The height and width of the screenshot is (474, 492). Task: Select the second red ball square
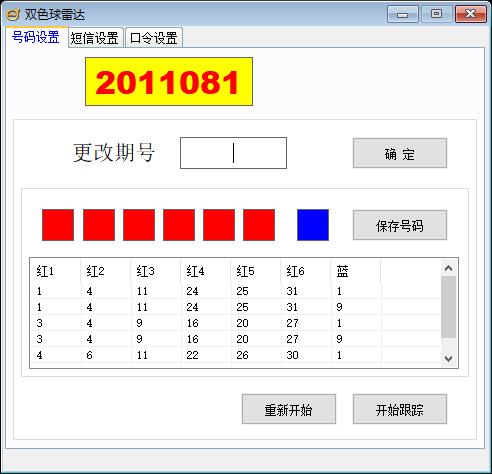[x=99, y=225]
